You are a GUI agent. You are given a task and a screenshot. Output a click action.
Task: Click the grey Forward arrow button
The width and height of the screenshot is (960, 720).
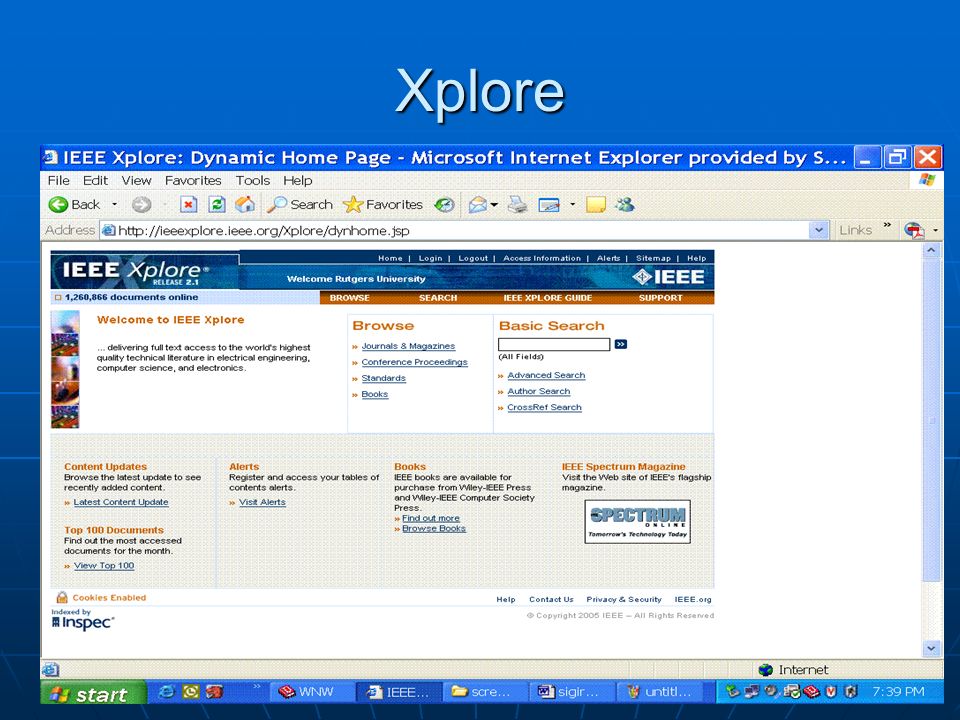point(141,204)
